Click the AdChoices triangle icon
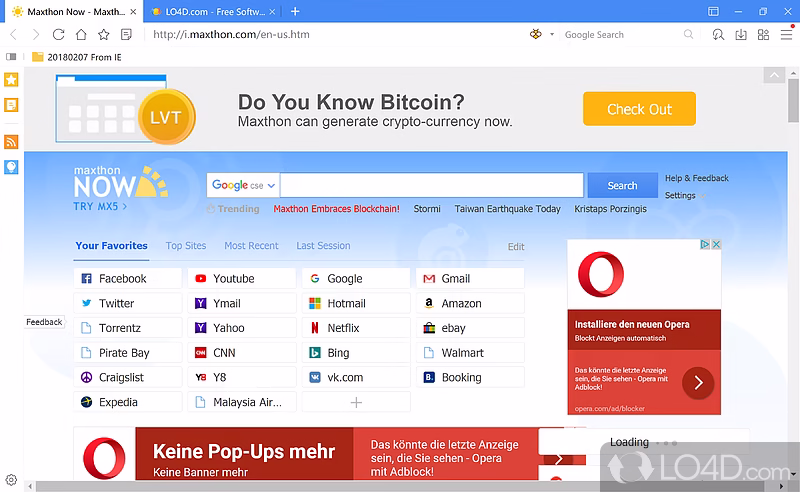Image resolution: width=800 pixels, height=492 pixels. pyautogui.click(x=705, y=244)
